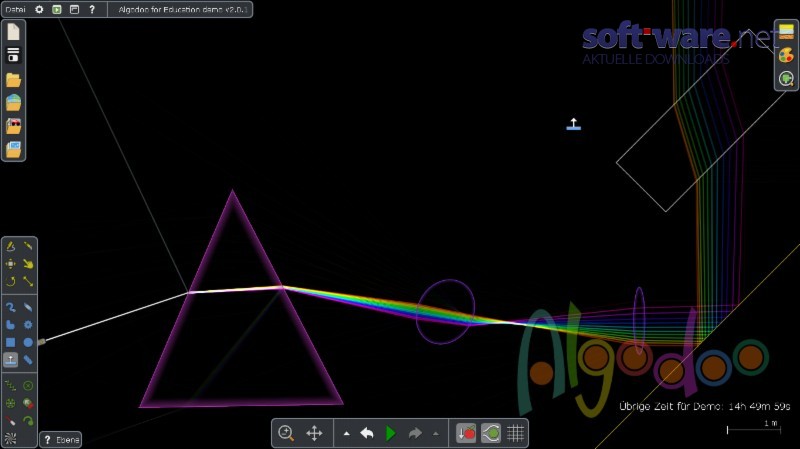
Task: Select the Axle tool
Action: (10, 403)
